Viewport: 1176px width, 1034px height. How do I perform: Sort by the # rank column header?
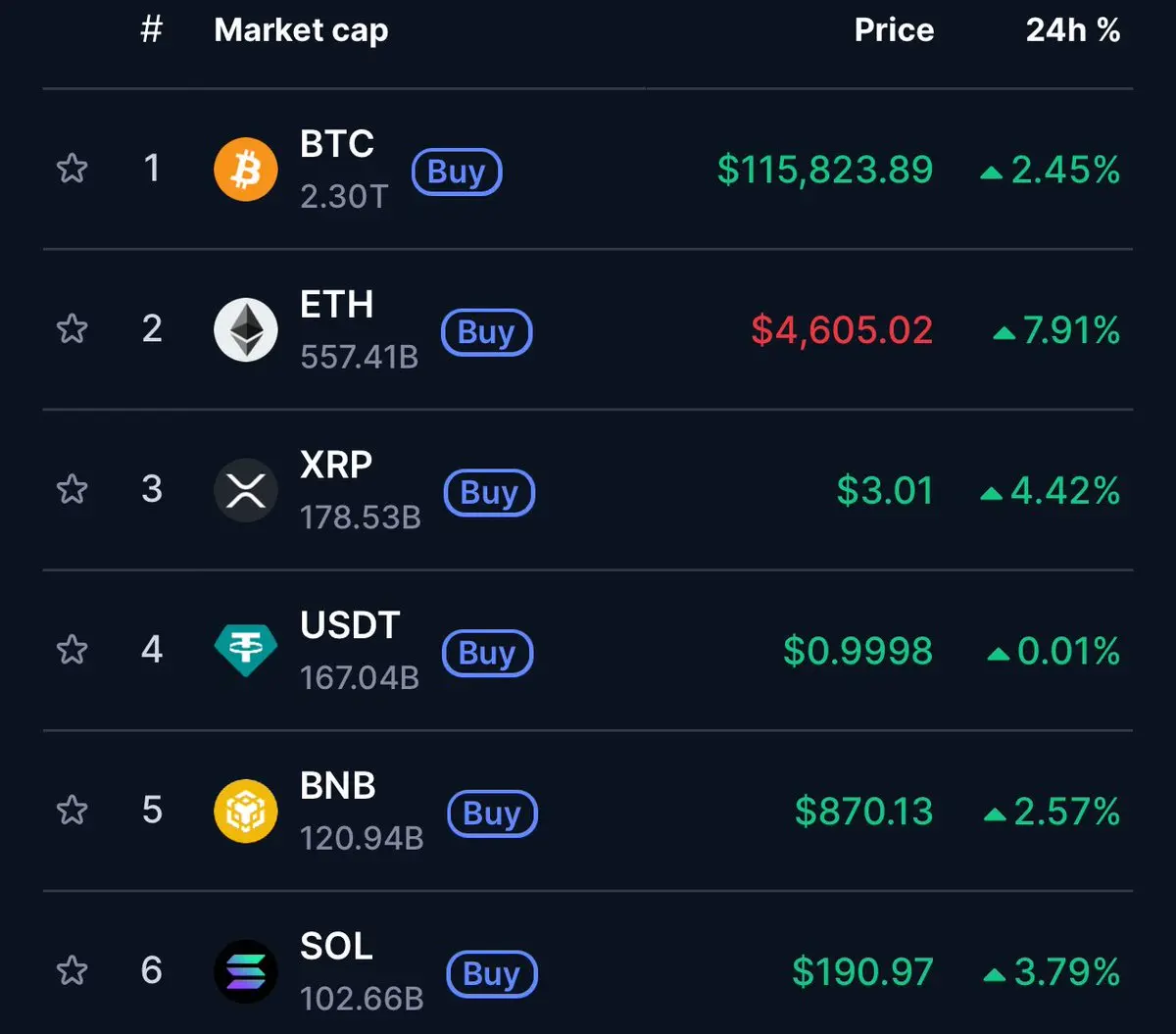(x=151, y=30)
